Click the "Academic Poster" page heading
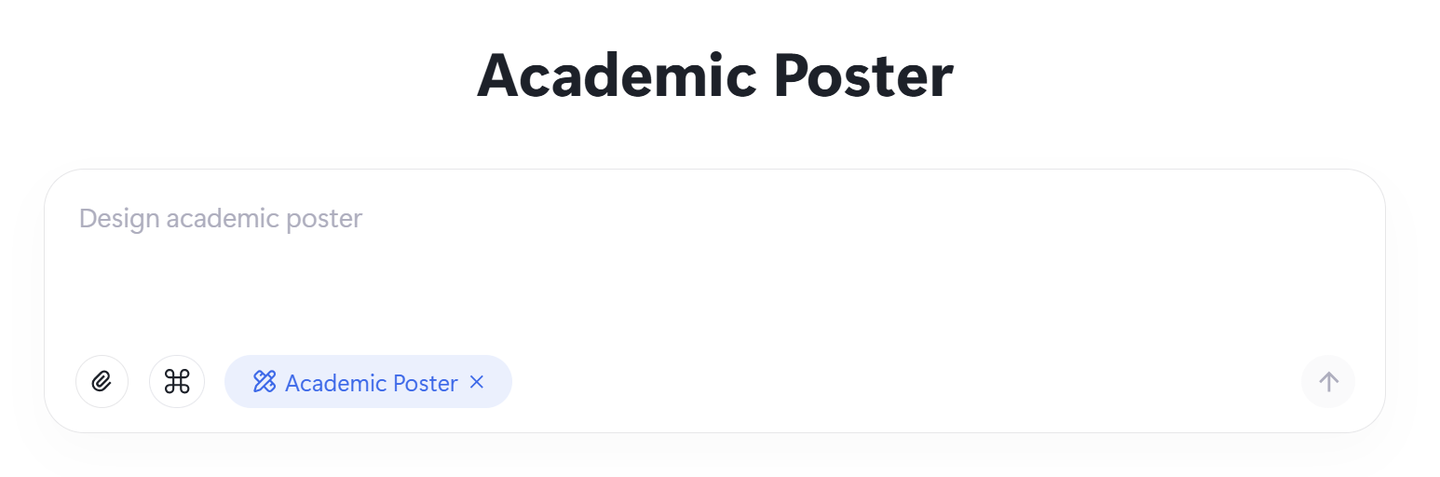 coord(715,76)
